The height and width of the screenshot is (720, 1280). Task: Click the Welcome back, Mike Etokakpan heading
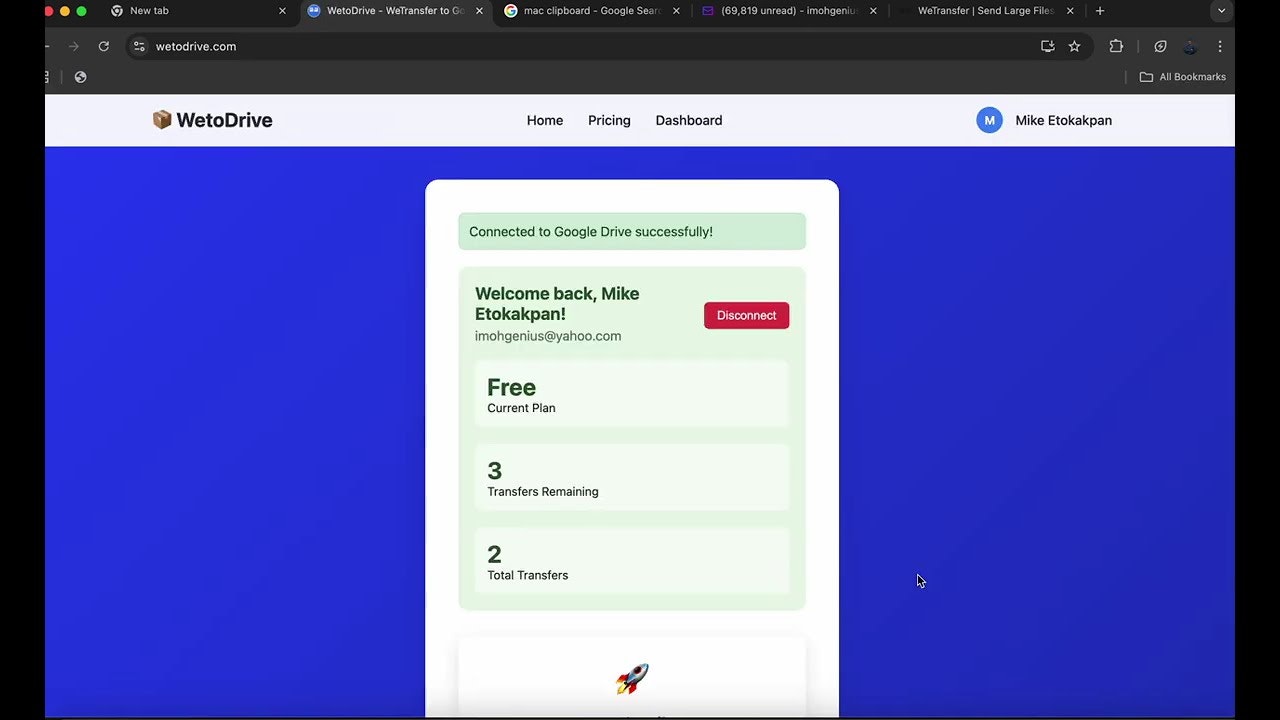[557, 303]
